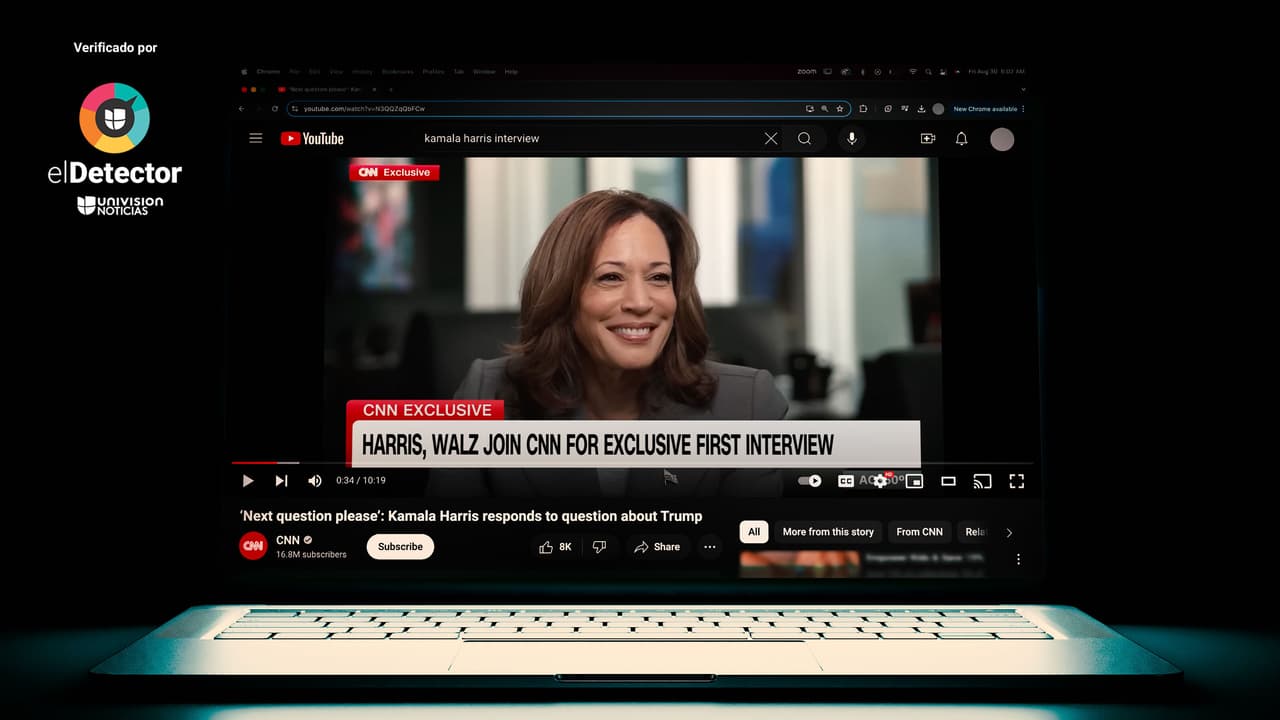Open the YouTube hamburger guide menu
The image size is (1280, 720).
click(256, 139)
